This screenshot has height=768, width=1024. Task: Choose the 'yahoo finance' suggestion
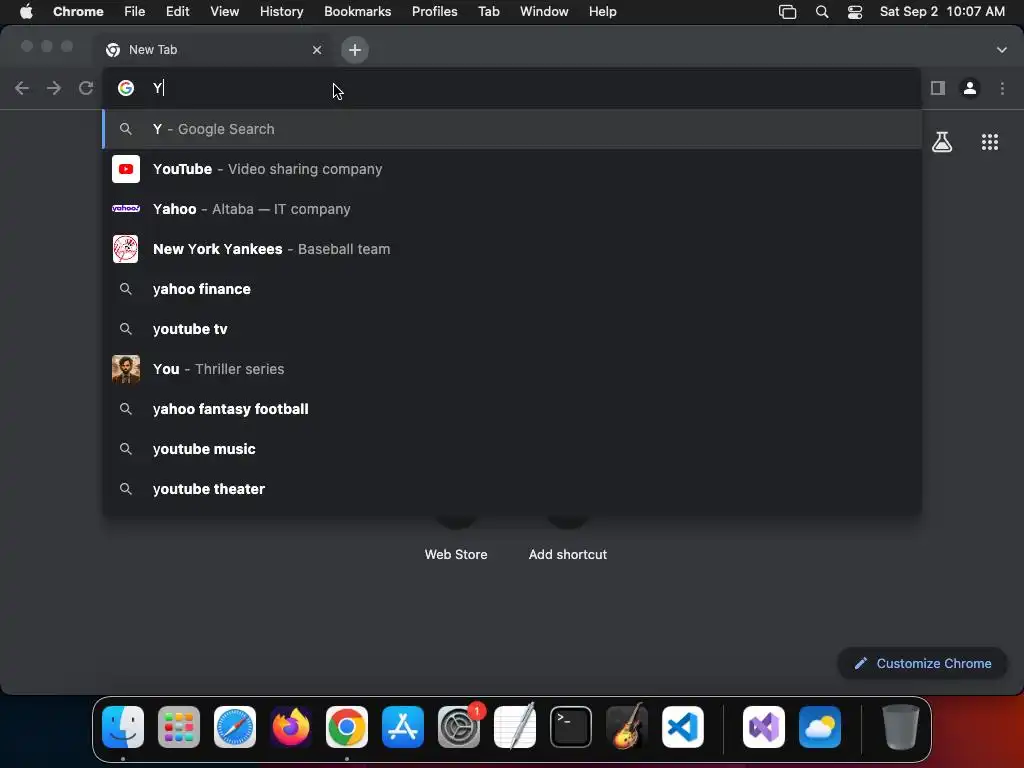click(x=512, y=289)
